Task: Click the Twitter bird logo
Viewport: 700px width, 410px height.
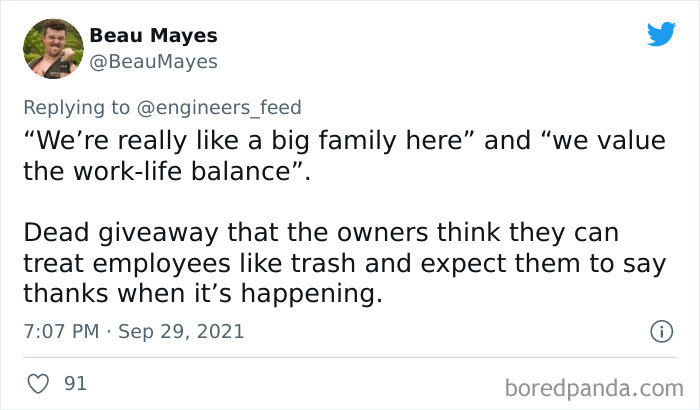Action: pyautogui.click(x=661, y=35)
